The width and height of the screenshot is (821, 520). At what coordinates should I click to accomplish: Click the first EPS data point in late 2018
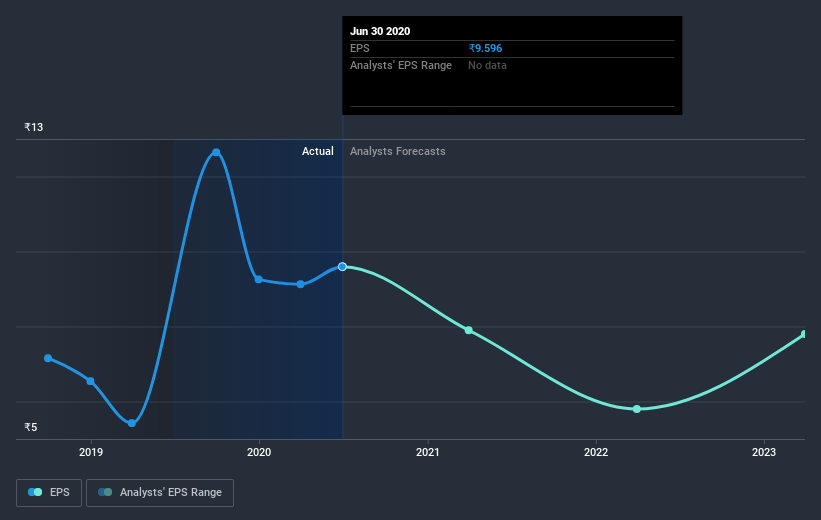[x=48, y=358]
